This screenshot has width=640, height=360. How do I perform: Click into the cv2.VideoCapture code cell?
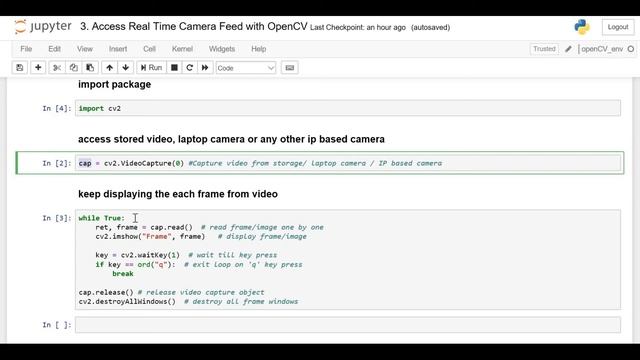tap(348, 163)
